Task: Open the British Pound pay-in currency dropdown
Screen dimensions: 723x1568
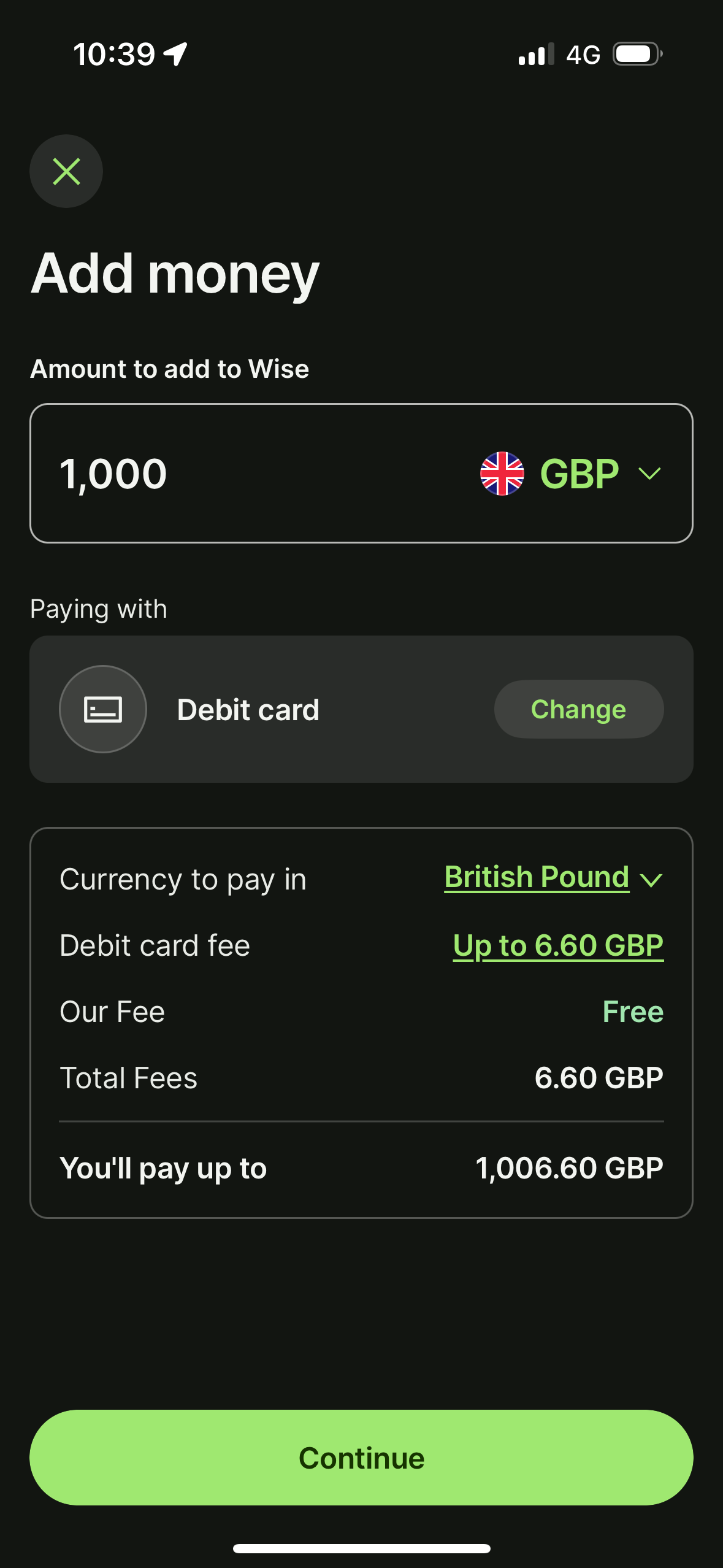Action: click(537, 877)
